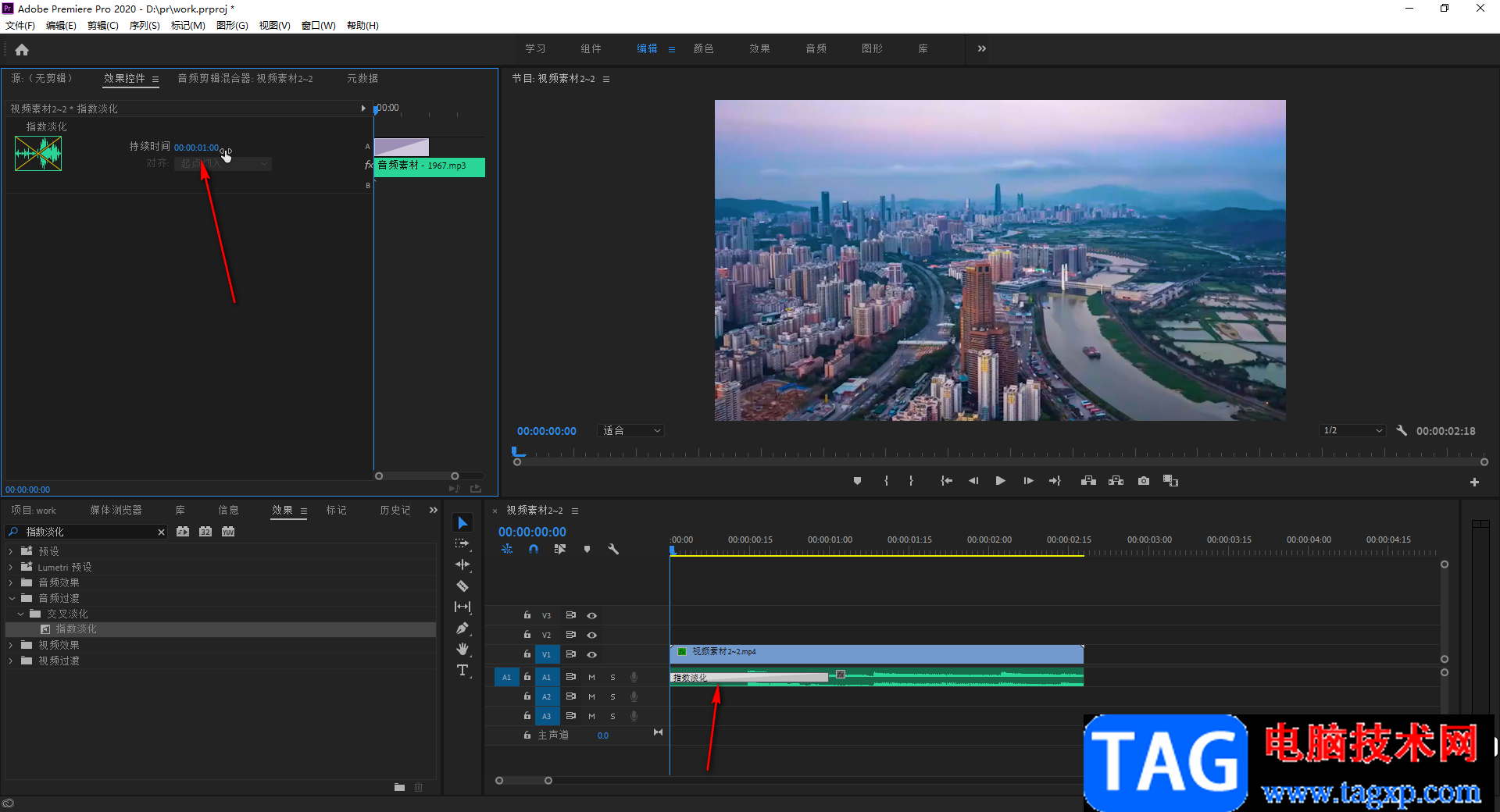Expand the 视频效果 folder

(x=11, y=645)
